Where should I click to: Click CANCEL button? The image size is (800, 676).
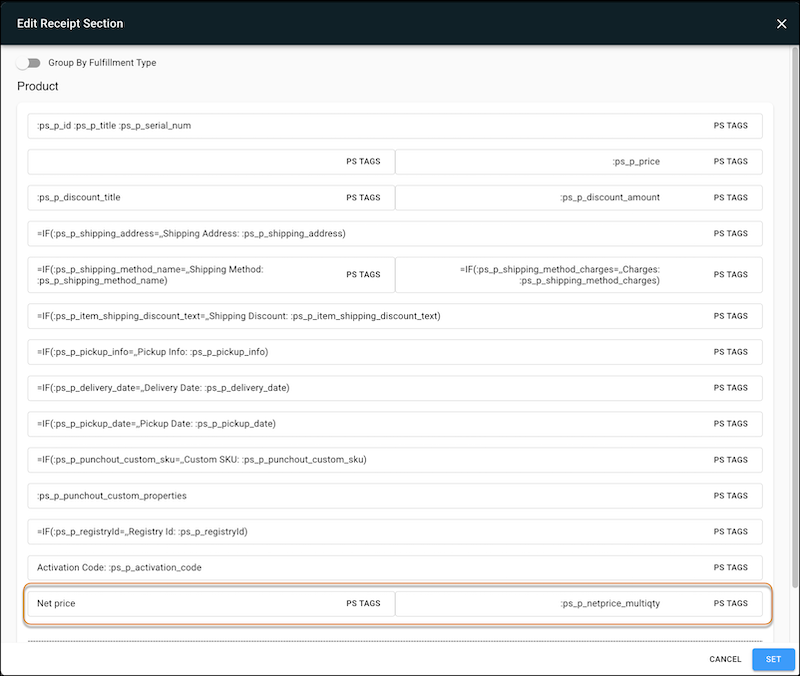coord(725,659)
